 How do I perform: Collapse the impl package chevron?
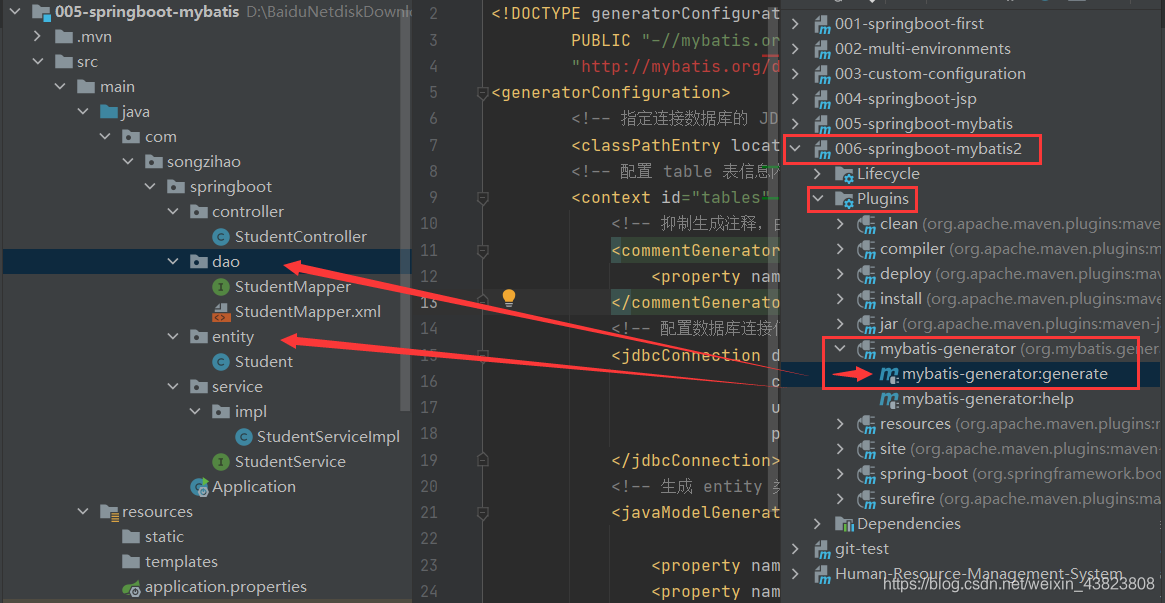coord(195,411)
